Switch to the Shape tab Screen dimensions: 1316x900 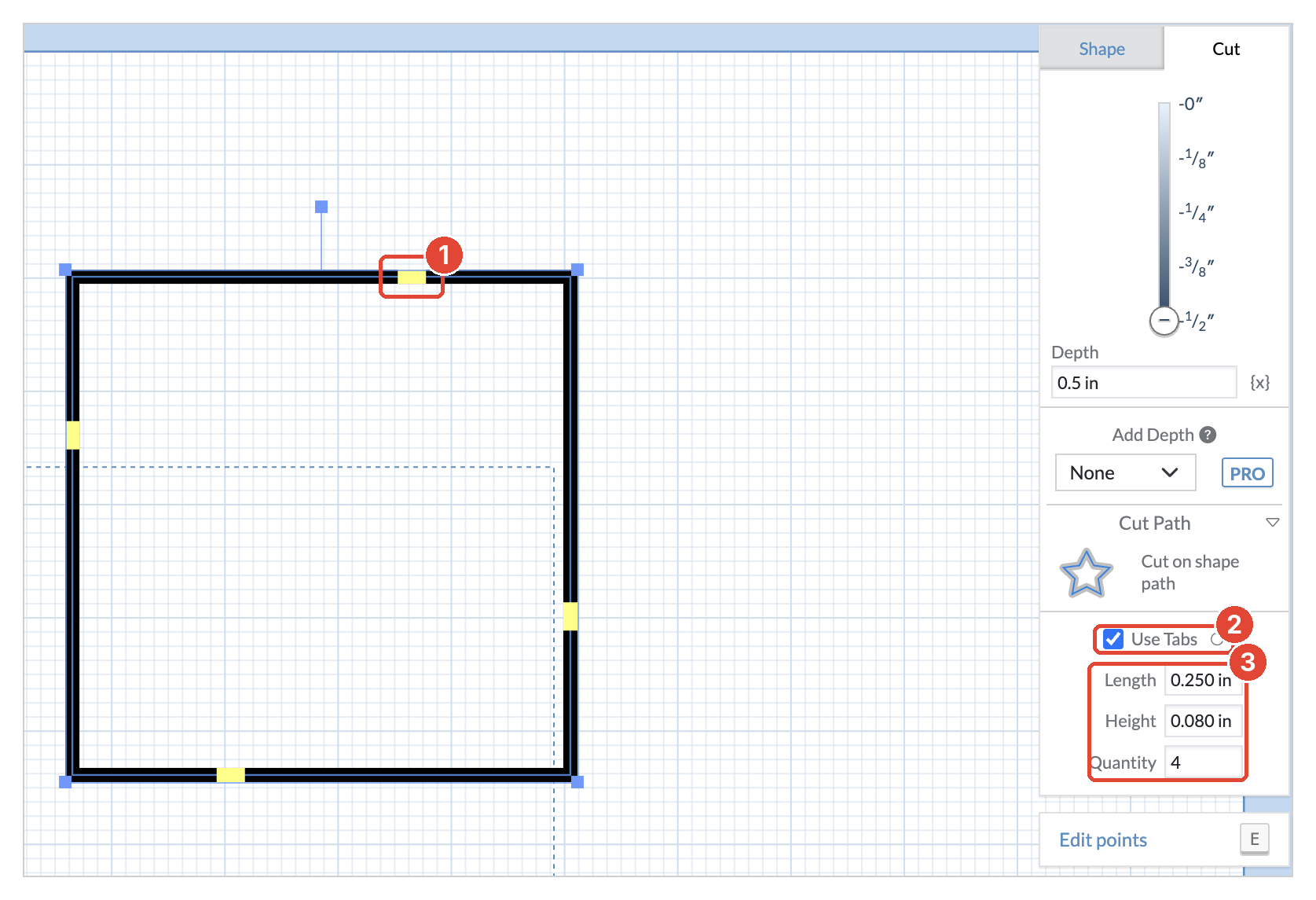[1101, 49]
